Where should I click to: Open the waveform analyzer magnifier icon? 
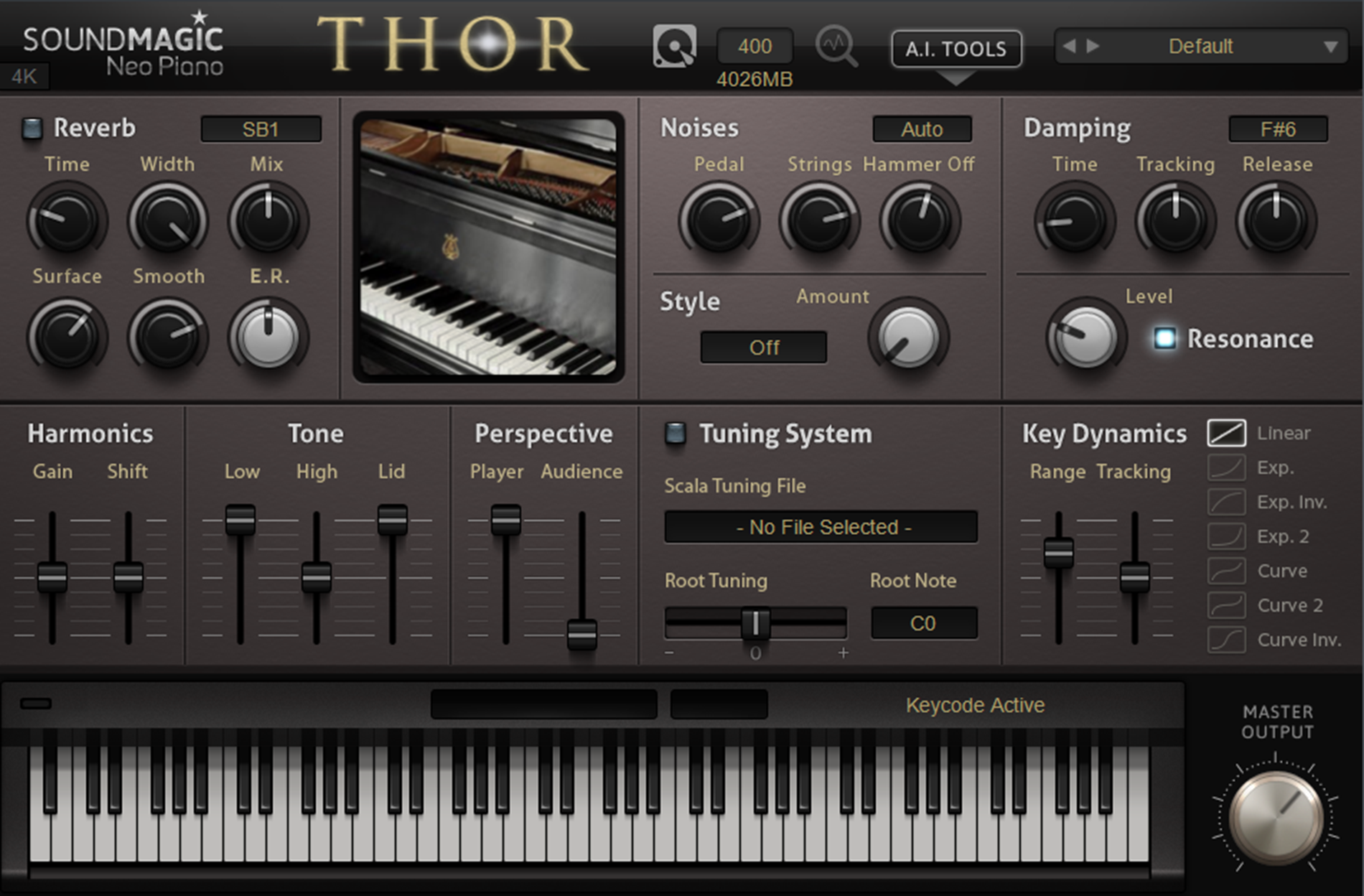(836, 46)
